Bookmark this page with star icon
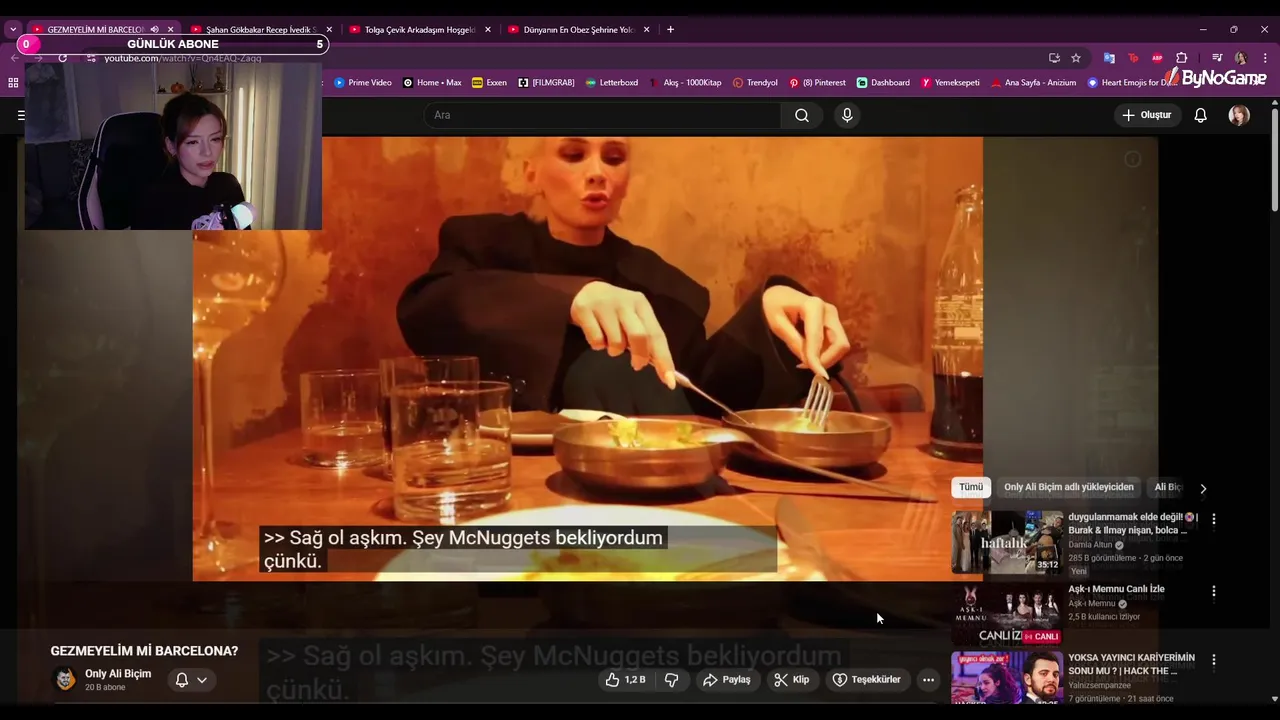This screenshot has width=1280, height=720. (x=1076, y=58)
